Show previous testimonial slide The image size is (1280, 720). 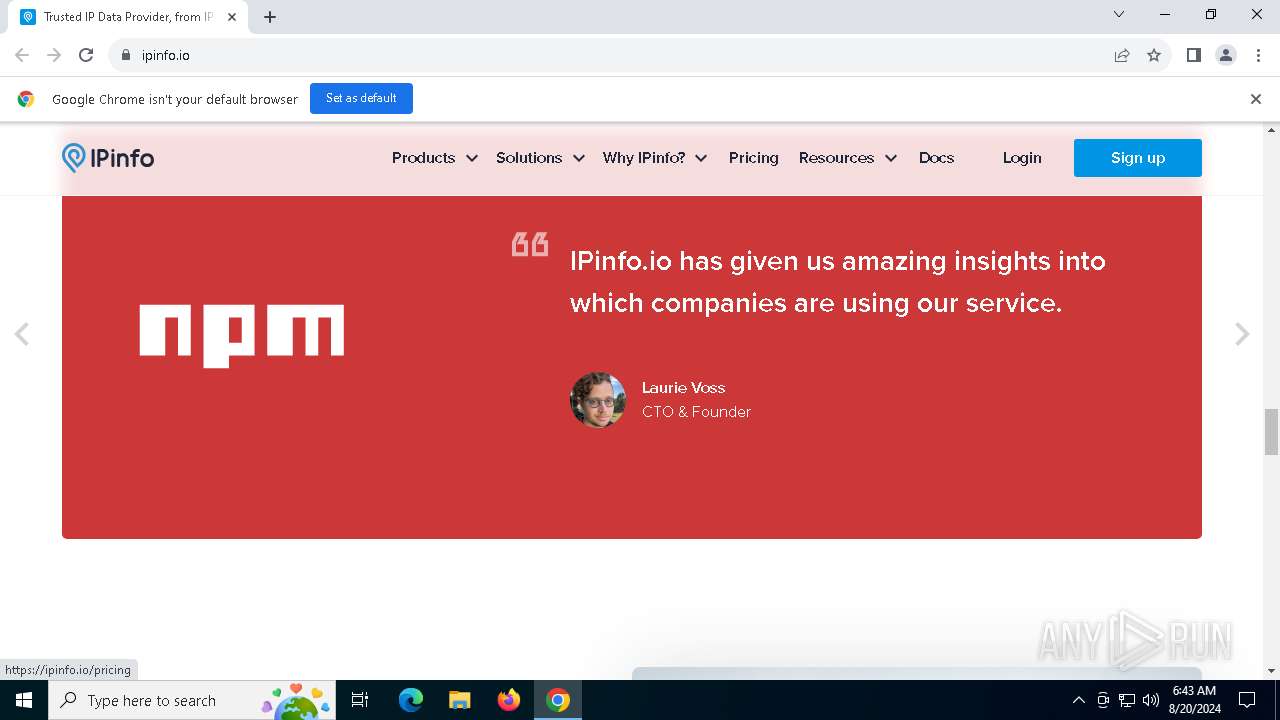[21, 334]
